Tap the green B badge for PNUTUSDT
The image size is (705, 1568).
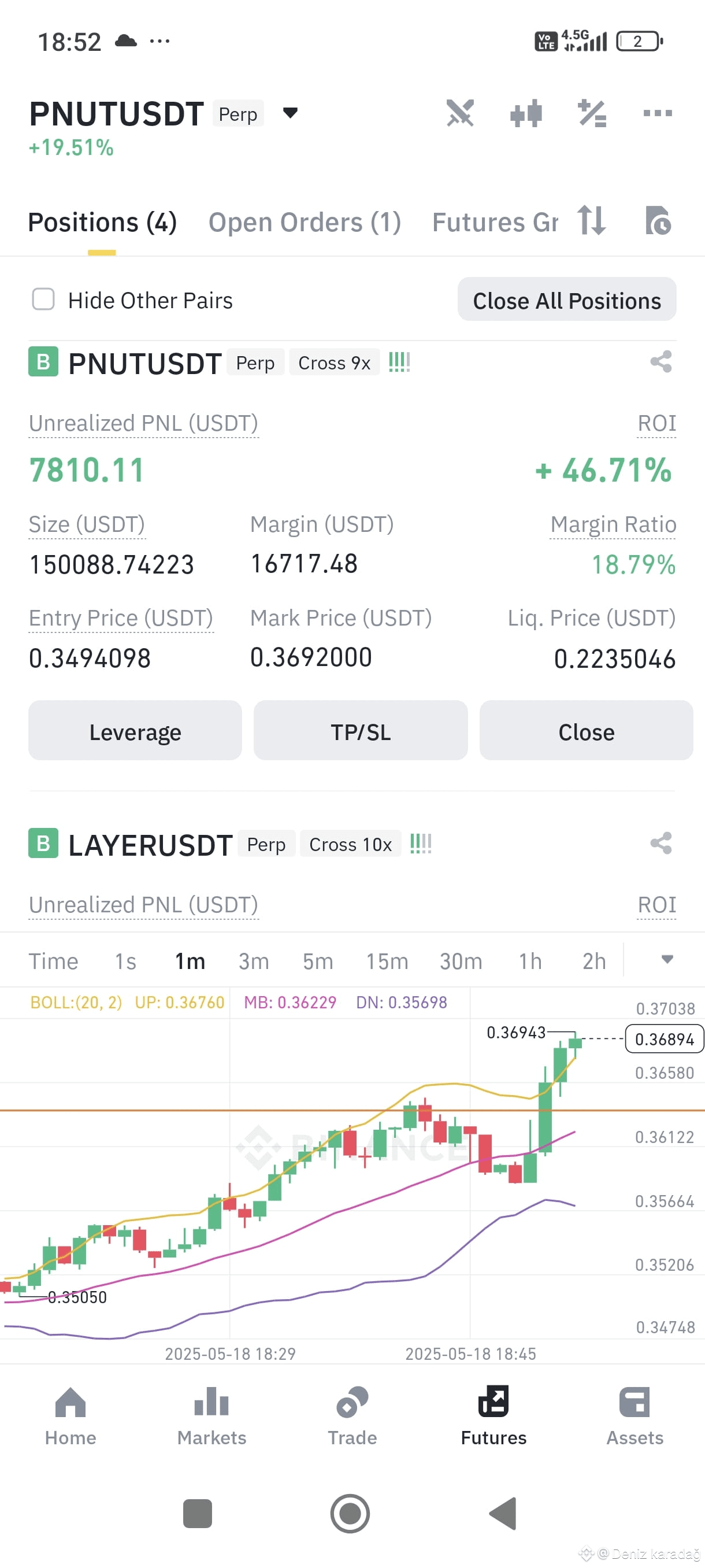[x=43, y=361]
